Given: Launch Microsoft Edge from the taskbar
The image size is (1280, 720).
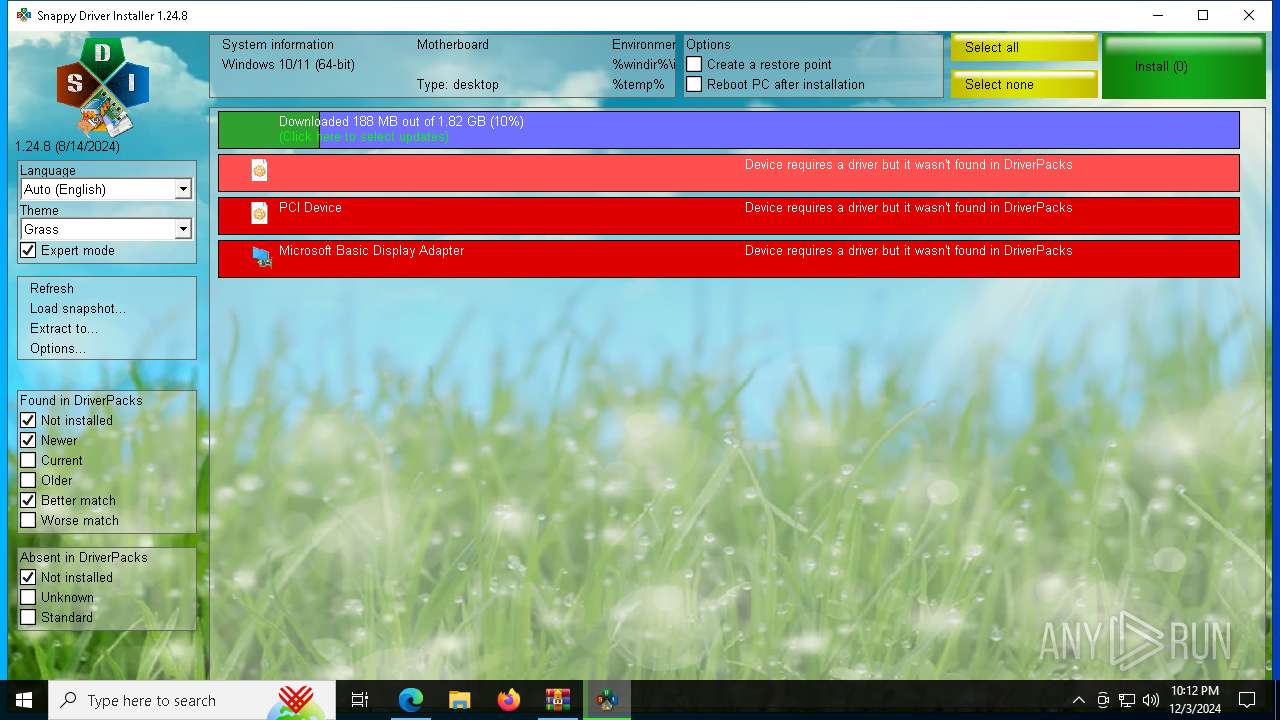Looking at the screenshot, I should 411,700.
